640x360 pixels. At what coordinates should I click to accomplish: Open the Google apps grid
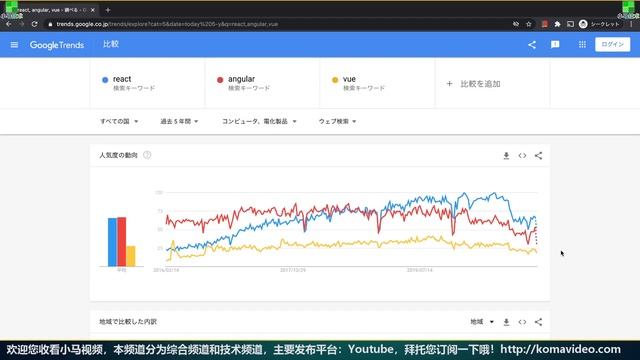click(x=582, y=44)
